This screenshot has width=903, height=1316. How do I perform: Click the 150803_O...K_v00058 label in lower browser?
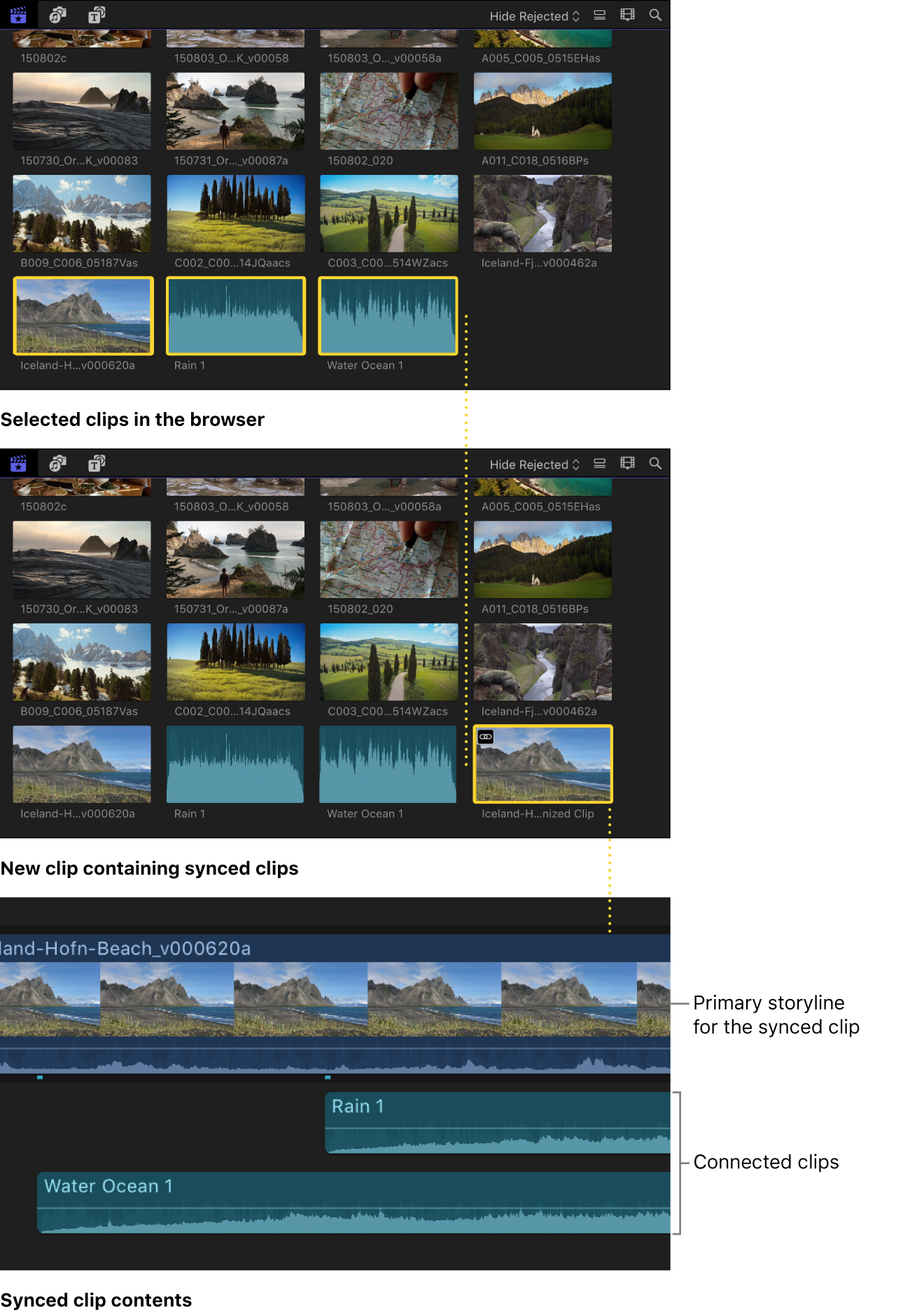[231, 507]
